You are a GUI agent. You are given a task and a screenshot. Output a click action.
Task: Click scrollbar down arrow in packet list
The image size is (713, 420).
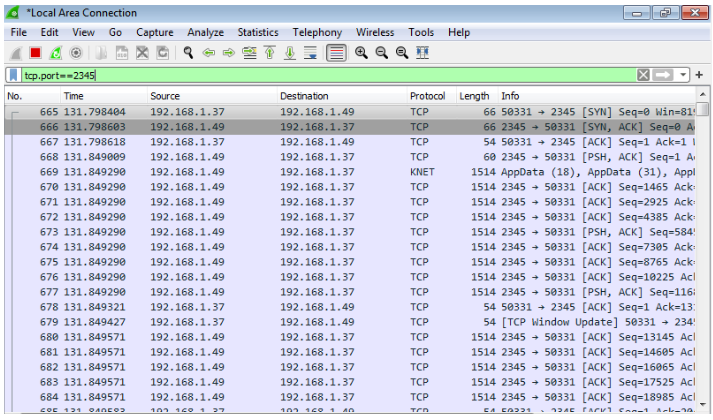click(703, 404)
